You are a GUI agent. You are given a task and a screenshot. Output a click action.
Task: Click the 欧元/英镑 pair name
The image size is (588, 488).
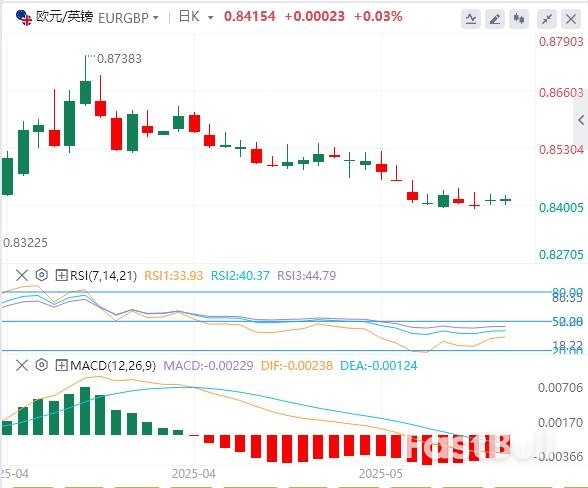click(x=64, y=17)
